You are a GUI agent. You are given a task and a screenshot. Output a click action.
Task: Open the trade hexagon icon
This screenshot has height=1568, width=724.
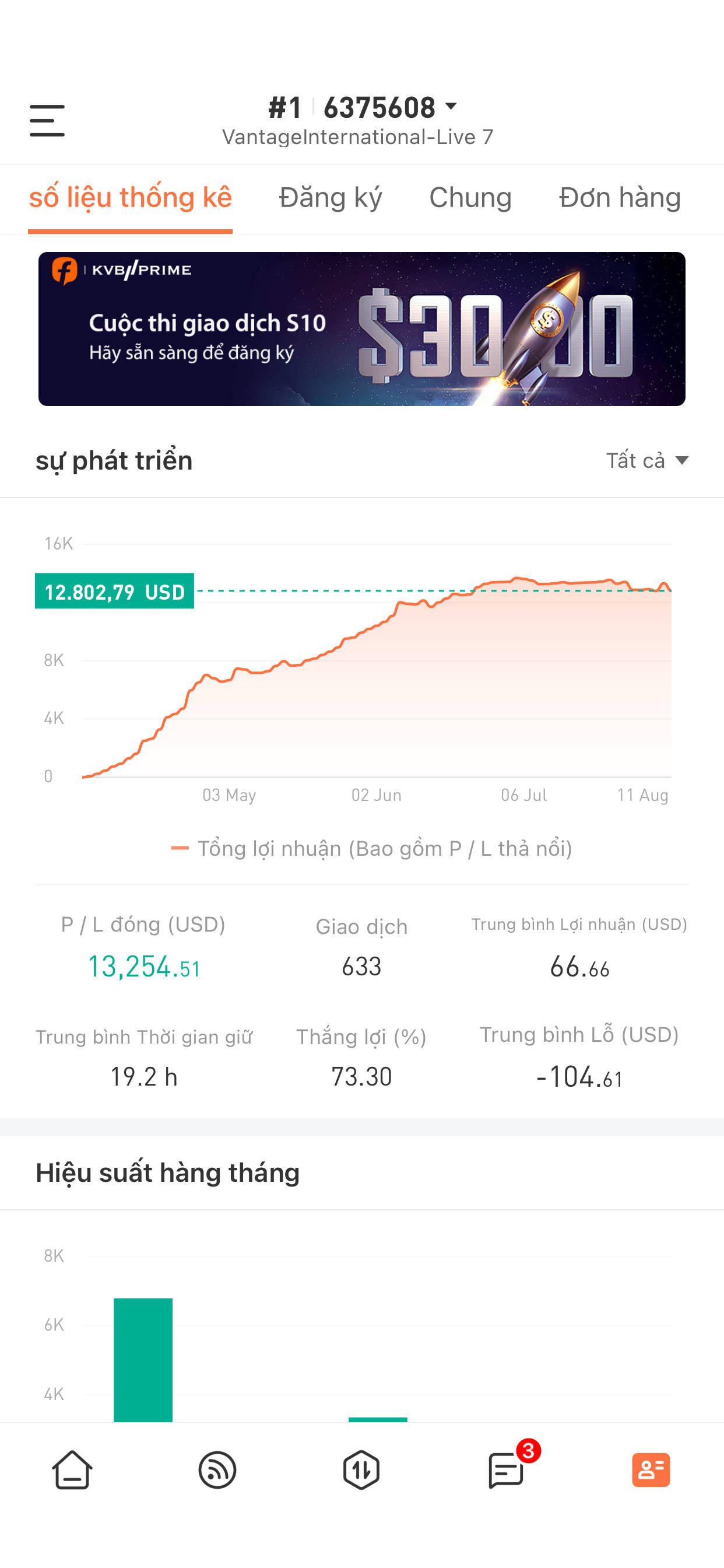(361, 1470)
